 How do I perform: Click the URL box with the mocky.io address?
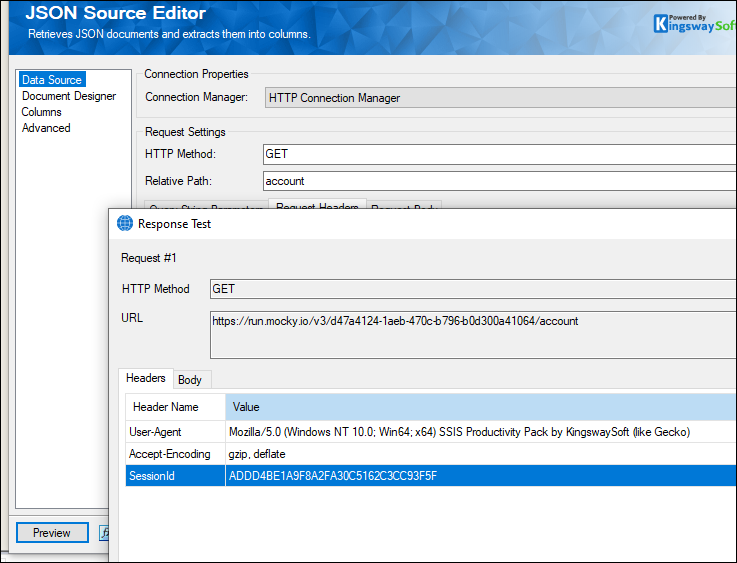[x=473, y=335]
